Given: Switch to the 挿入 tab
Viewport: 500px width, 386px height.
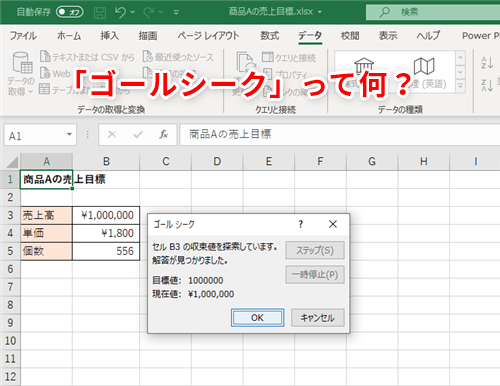Looking at the screenshot, I should 110,36.
